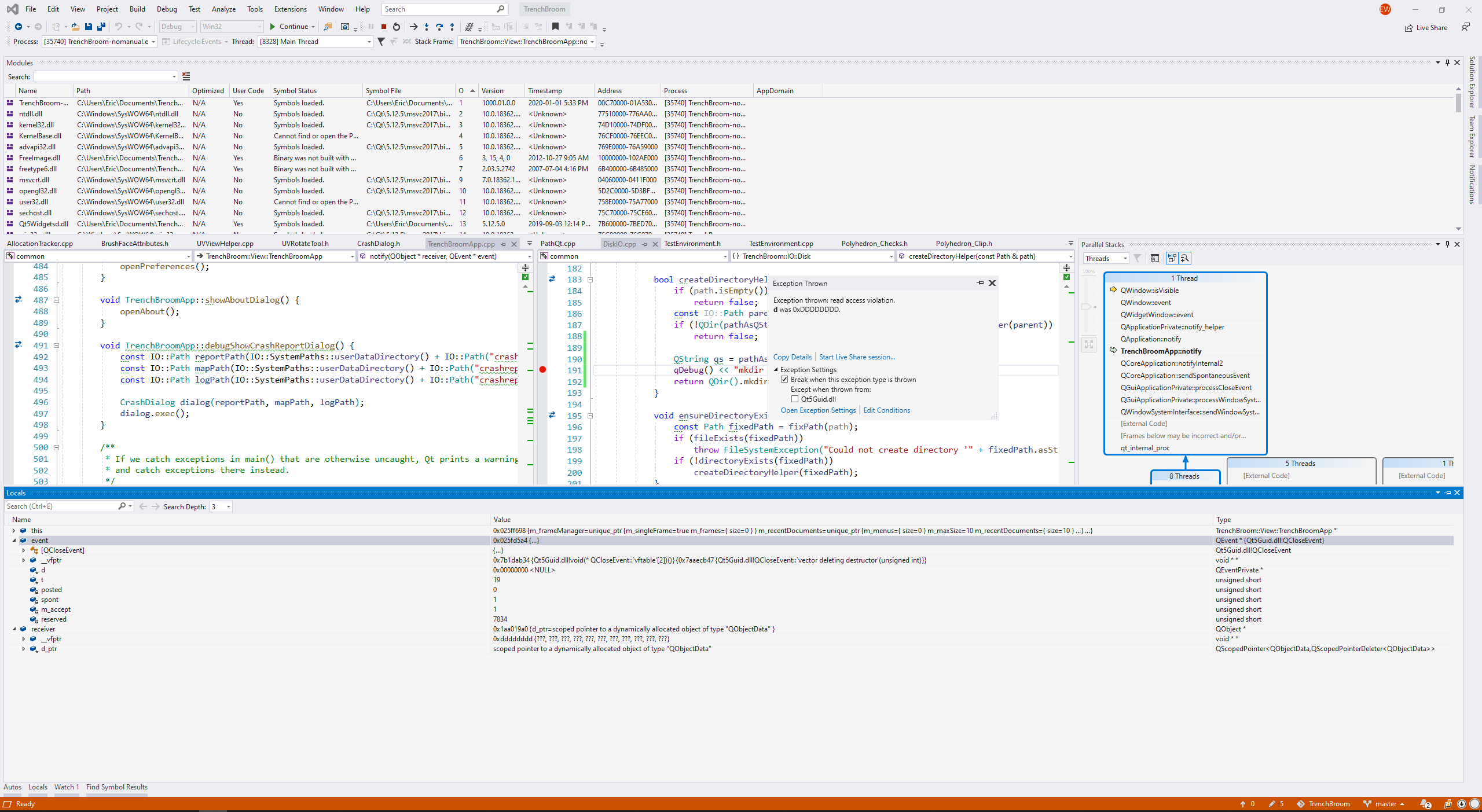
Task: Click the Visual Studio logo icon
Action: click(x=12, y=9)
